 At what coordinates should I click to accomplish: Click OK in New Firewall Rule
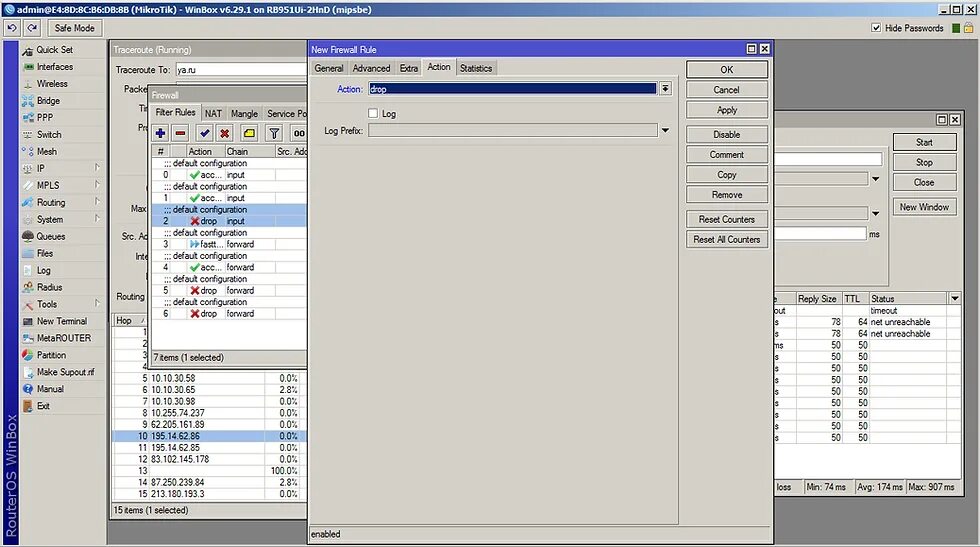[727, 69]
